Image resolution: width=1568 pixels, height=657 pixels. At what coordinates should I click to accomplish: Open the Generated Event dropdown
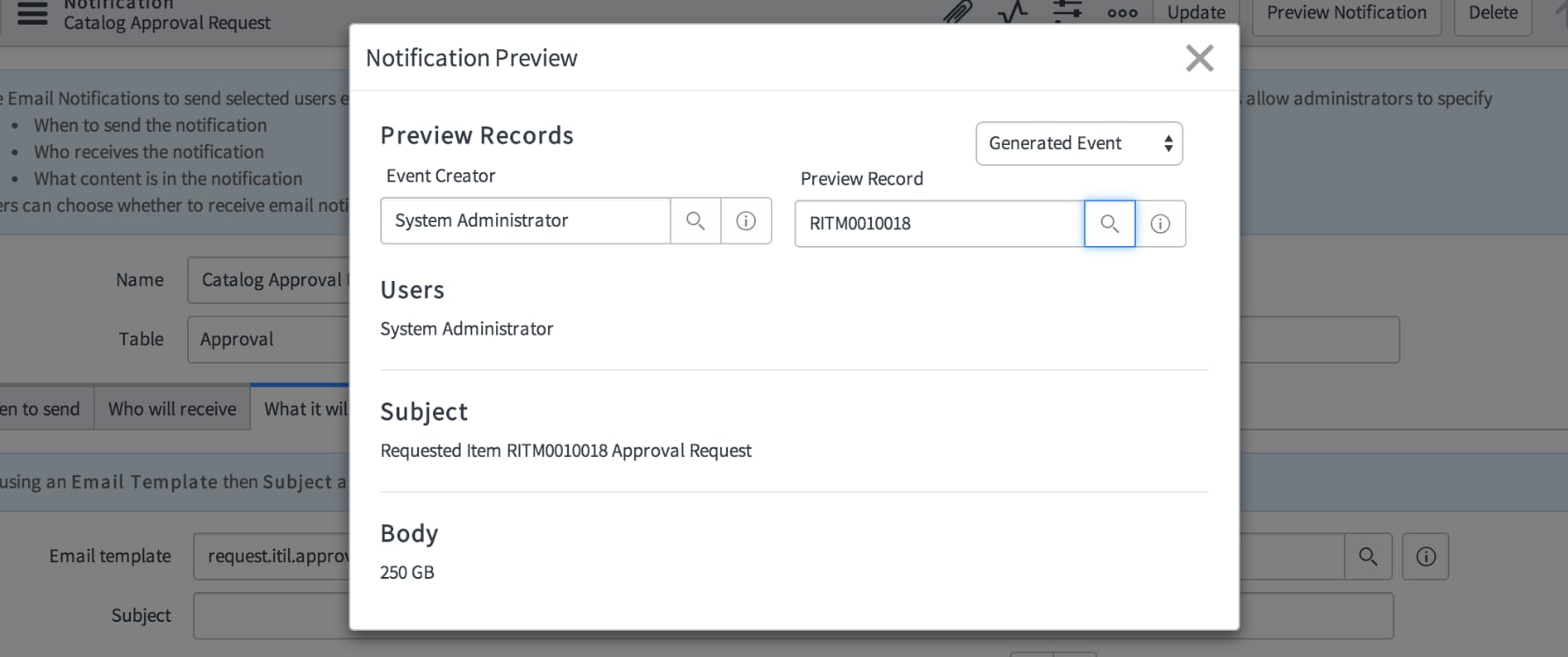(1079, 143)
